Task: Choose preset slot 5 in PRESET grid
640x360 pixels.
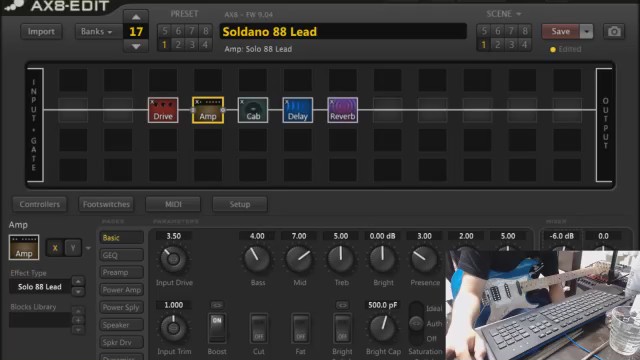Action: [x=164, y=31]
